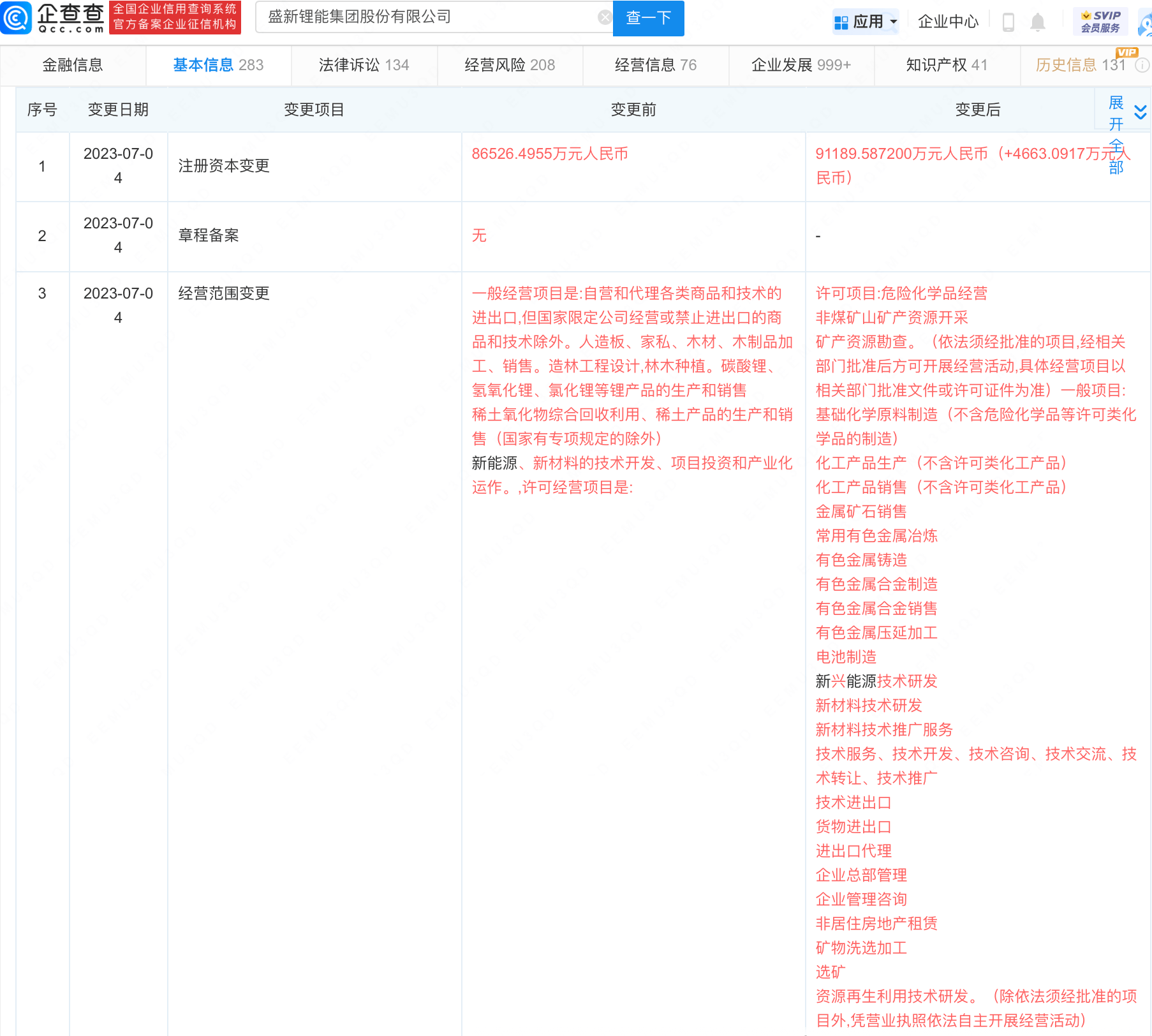
Task: Click the 全国企业信用查询系统 red banner
Action: [175, 17]
